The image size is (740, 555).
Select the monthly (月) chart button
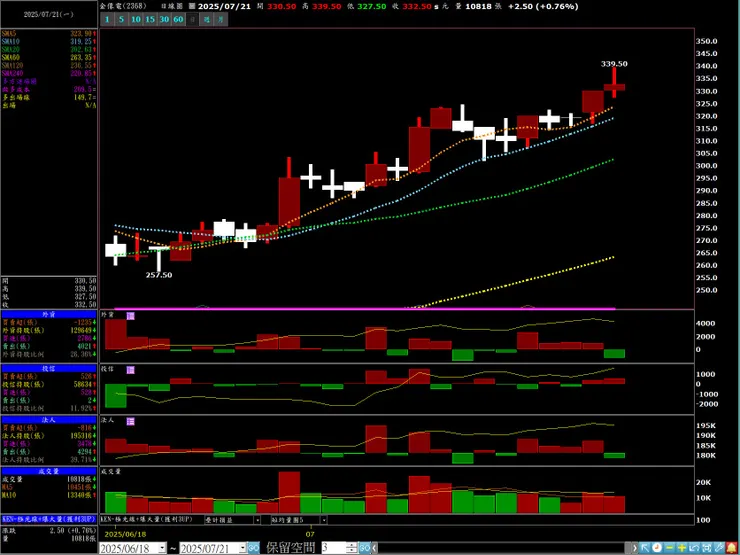220,19
